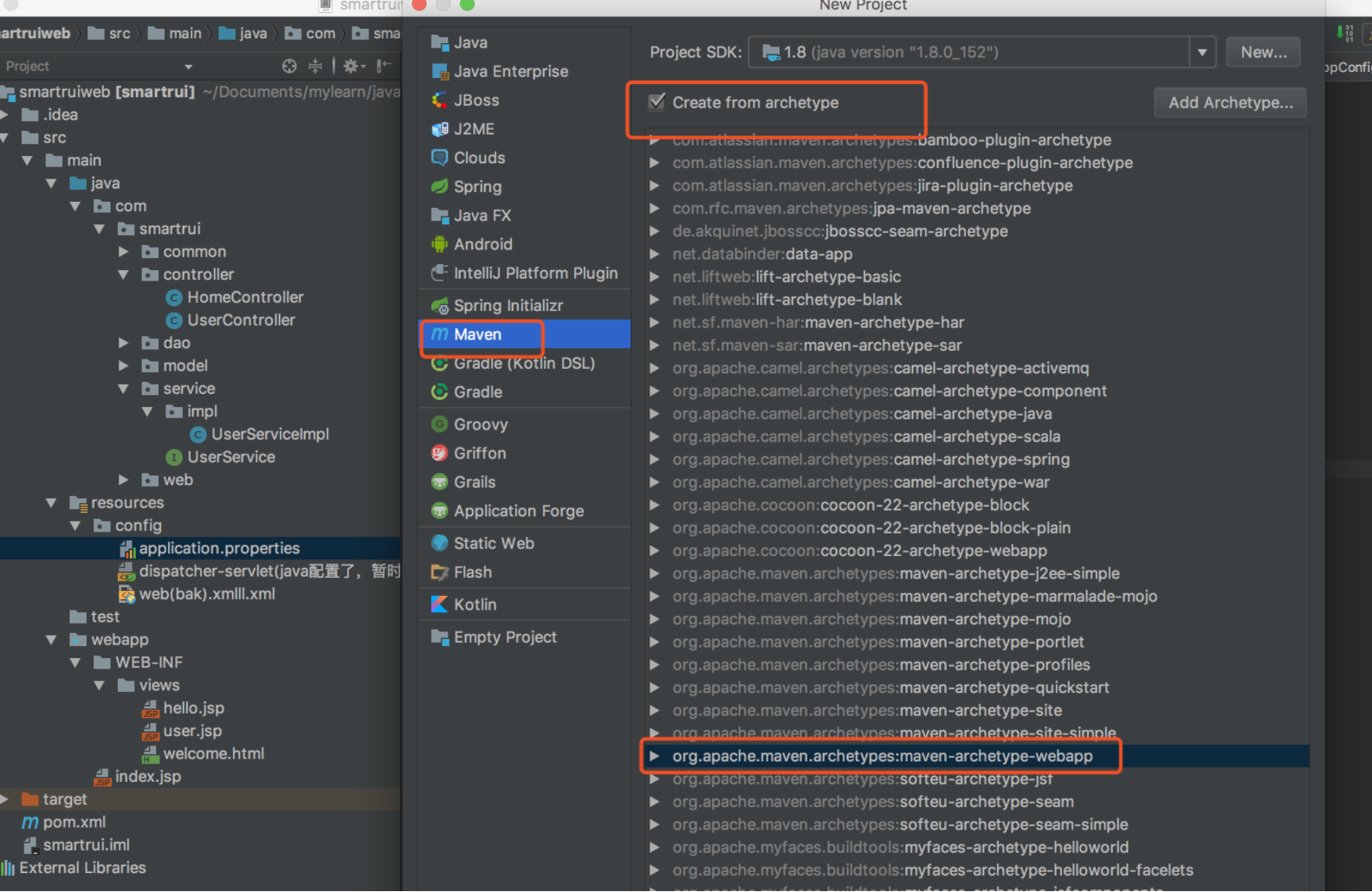
Task: Expand the maven-archetype-webapp entry
Action: (655, 756)
